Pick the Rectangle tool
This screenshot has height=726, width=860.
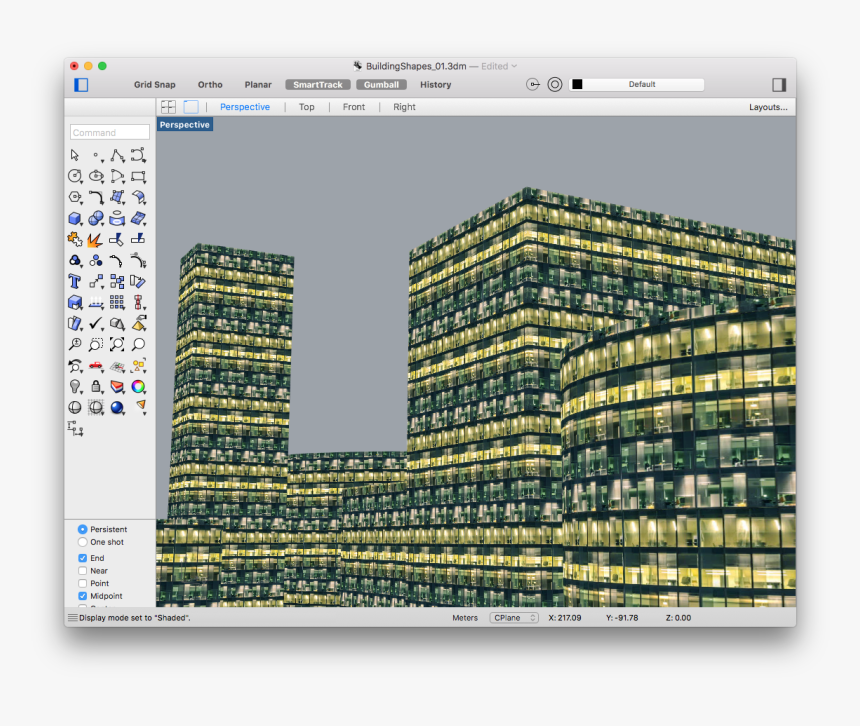138,176
